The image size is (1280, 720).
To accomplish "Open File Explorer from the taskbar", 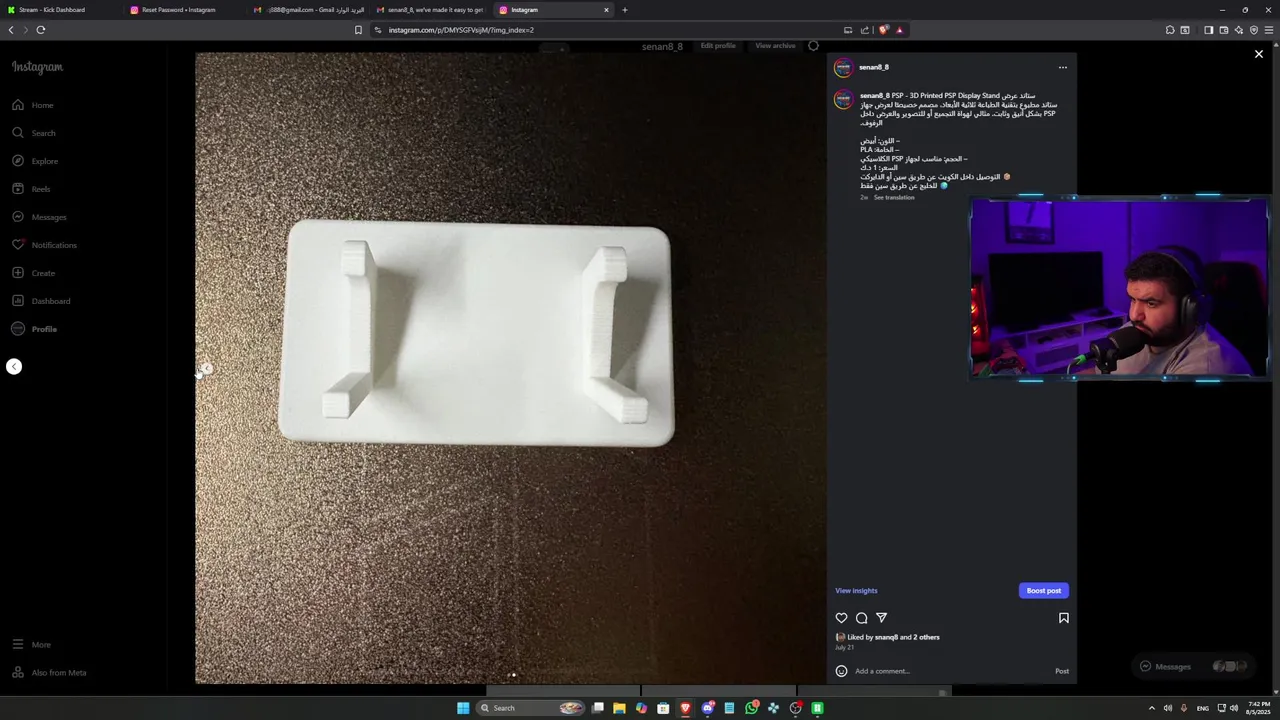I will pos(619,708).
